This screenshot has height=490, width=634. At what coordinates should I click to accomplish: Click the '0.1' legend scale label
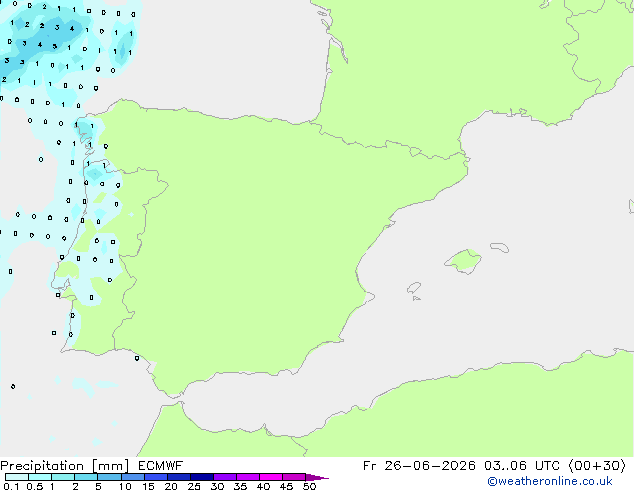(x=11, y=486)
